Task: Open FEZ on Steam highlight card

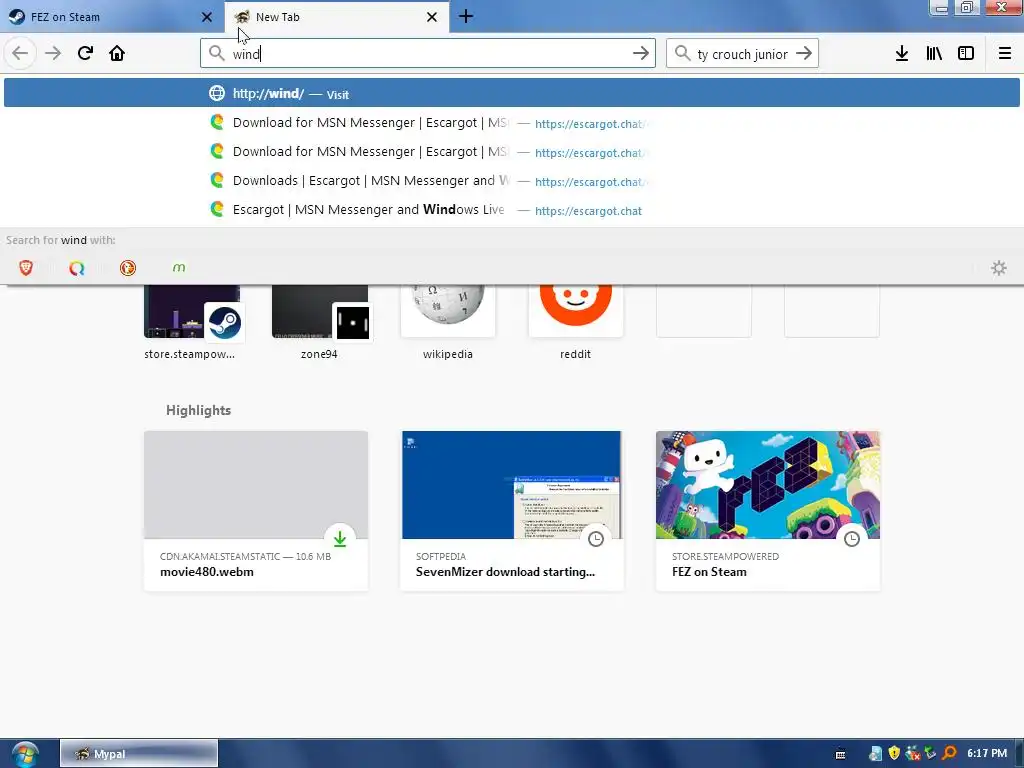Action: point(767,511)
